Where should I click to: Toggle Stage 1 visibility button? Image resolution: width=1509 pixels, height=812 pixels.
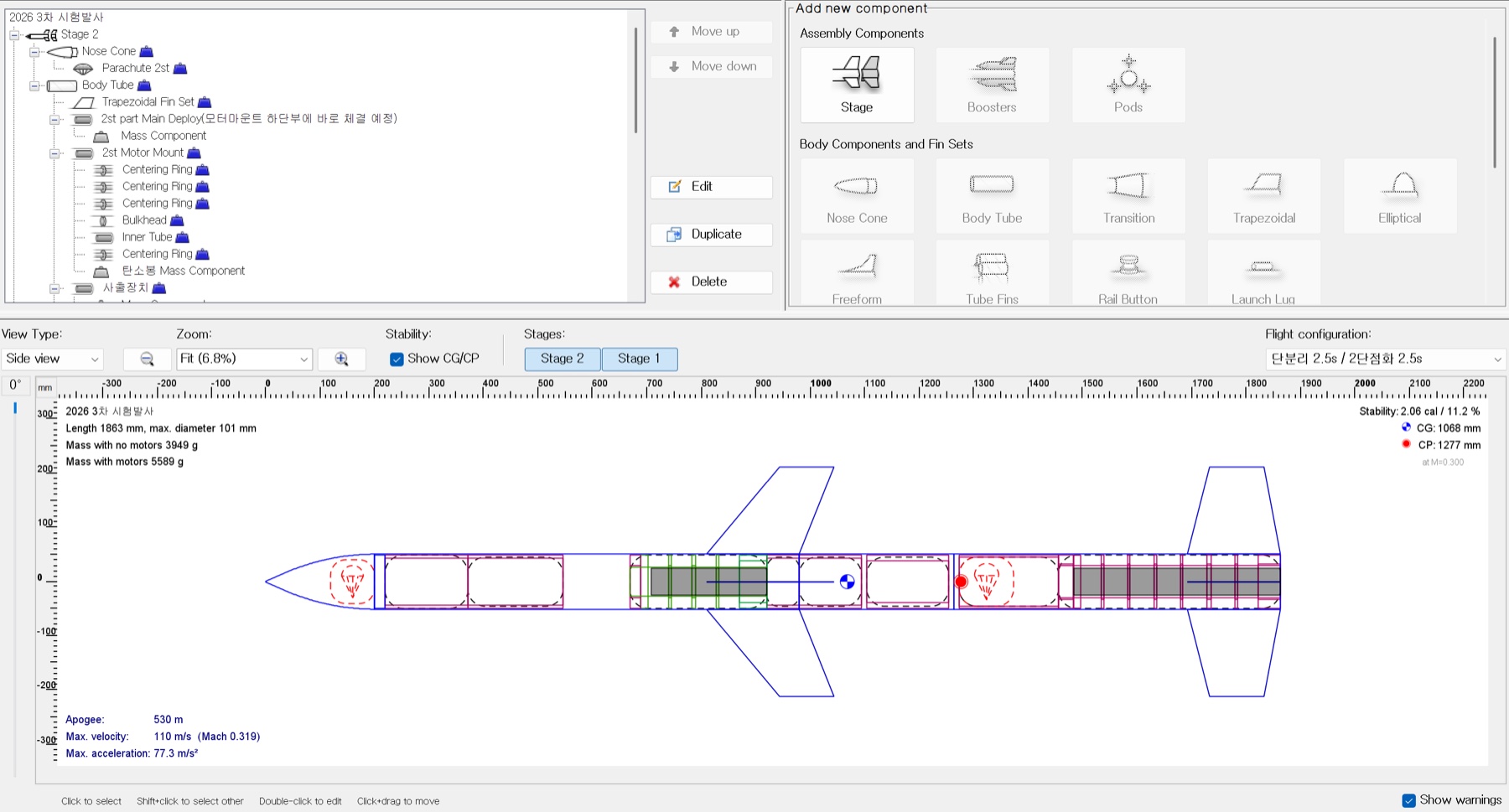pos(639,359)
